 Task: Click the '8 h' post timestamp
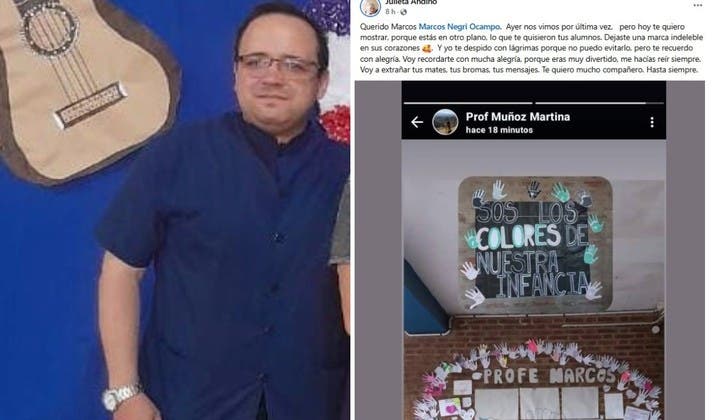tap(390, 12)
